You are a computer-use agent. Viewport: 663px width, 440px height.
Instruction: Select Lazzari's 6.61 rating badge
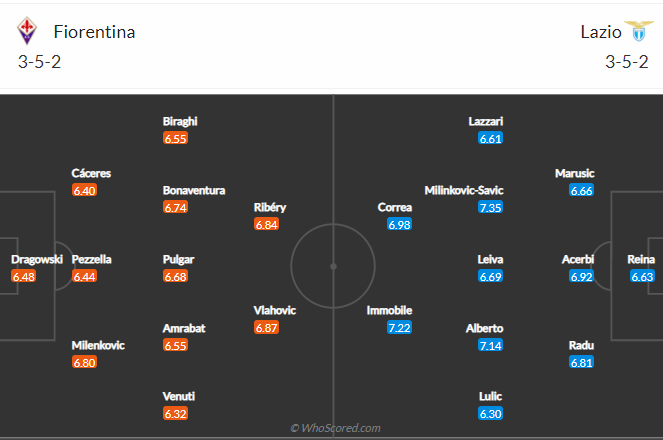(490, 138)
